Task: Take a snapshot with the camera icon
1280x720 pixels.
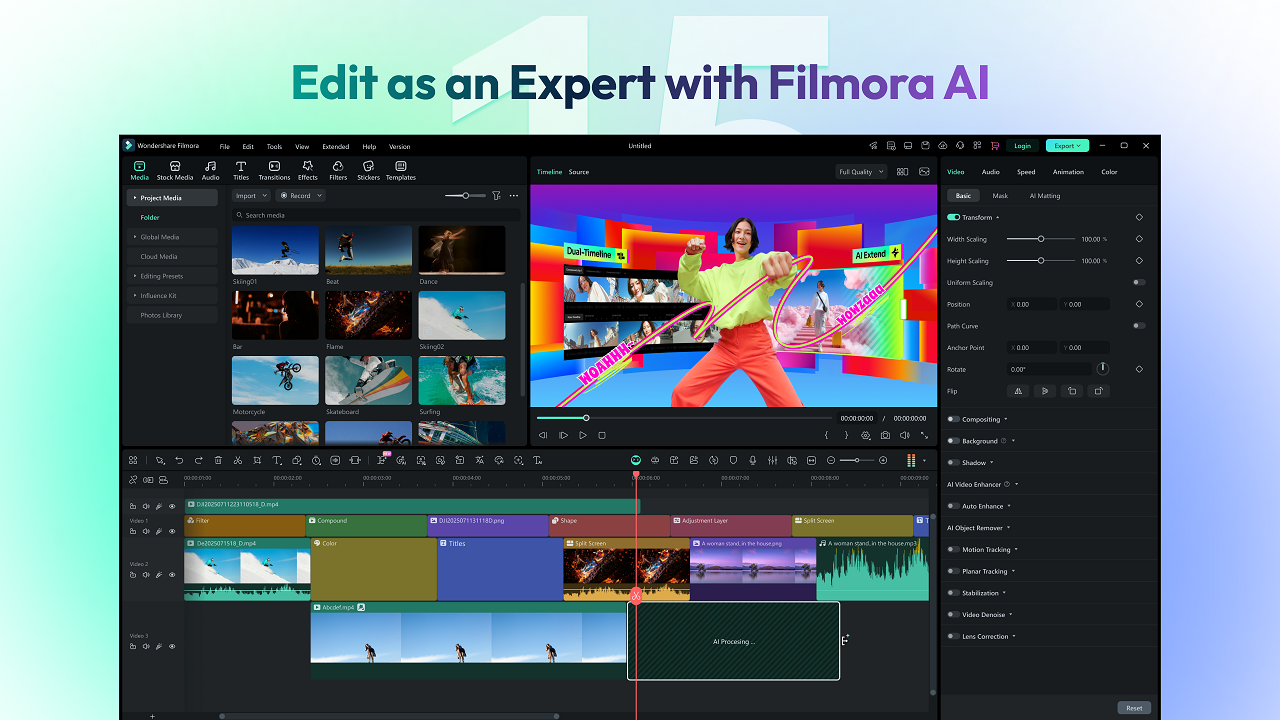Action: [885, 435]
